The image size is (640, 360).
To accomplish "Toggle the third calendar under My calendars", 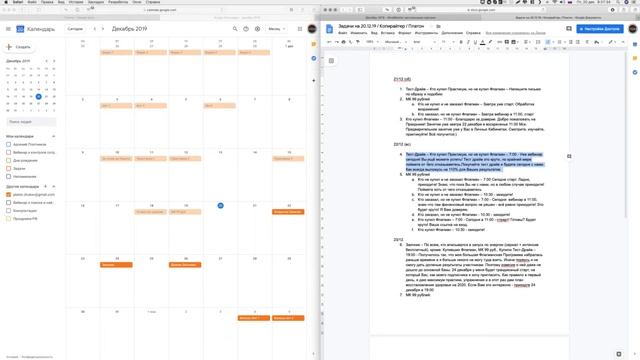I will 9,160.
